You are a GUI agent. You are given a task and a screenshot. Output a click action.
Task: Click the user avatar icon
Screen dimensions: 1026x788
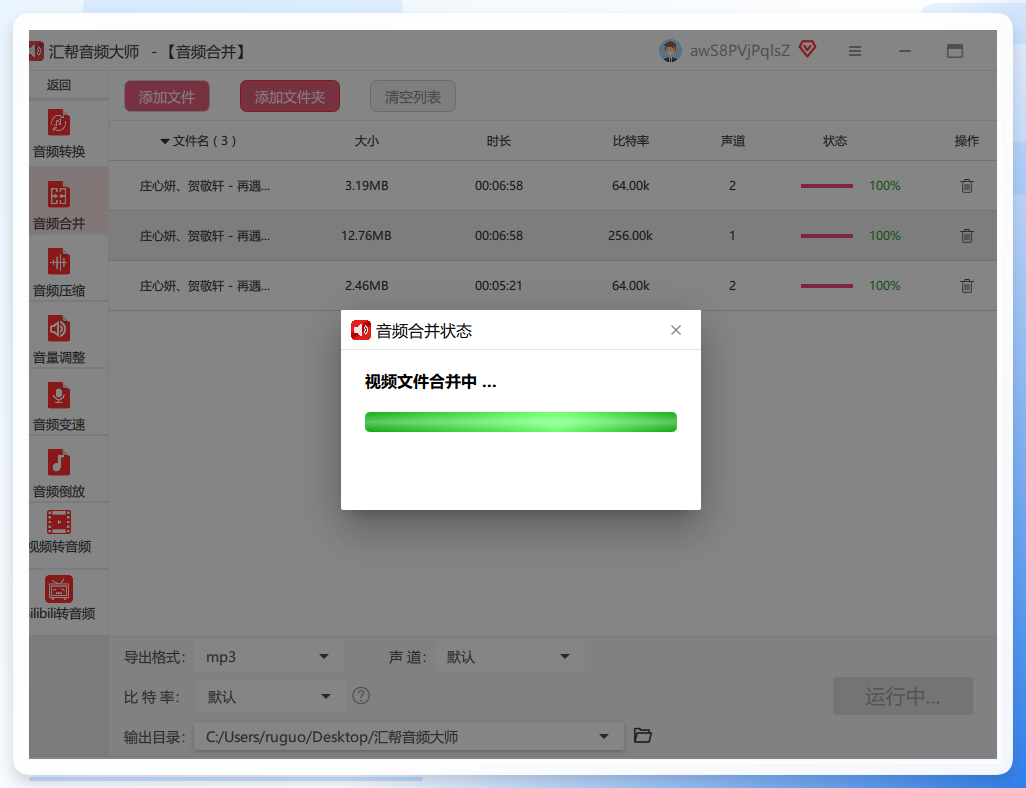[670, 50]
